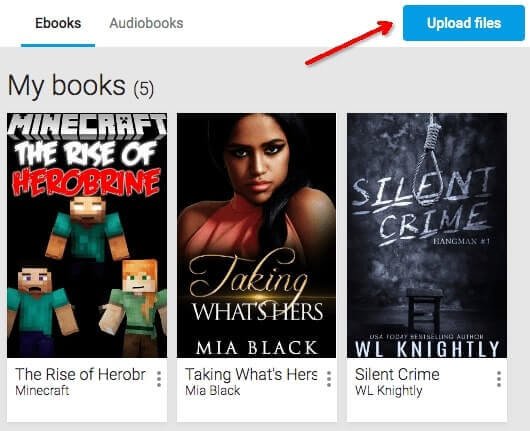Click blank space beneath WL Knightly author
This screenshot has width=530, height=431.
(x=427, y=410)
